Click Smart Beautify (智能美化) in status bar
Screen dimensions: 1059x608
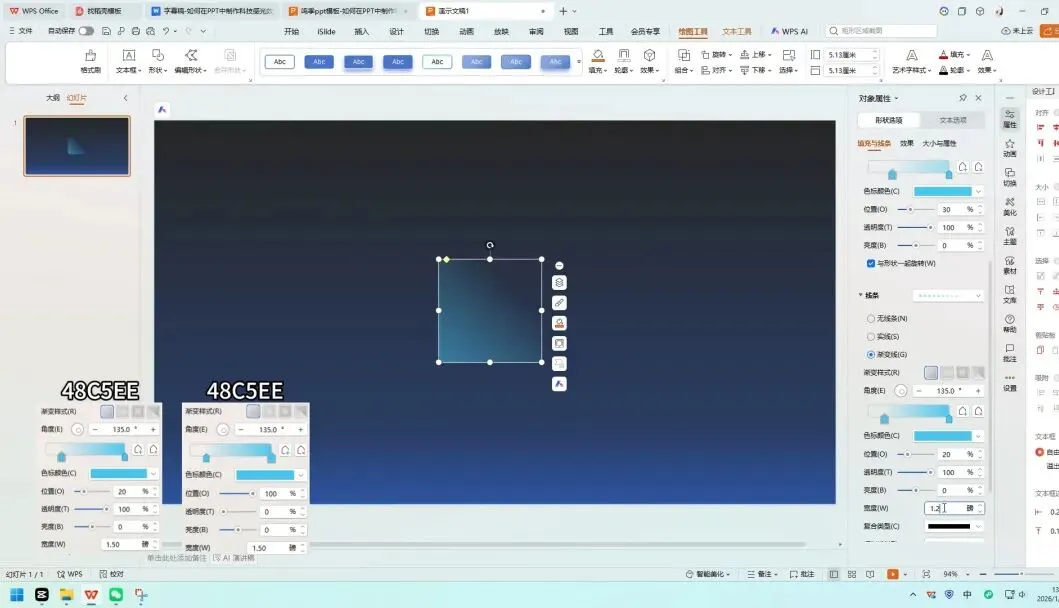click(708, 574)
